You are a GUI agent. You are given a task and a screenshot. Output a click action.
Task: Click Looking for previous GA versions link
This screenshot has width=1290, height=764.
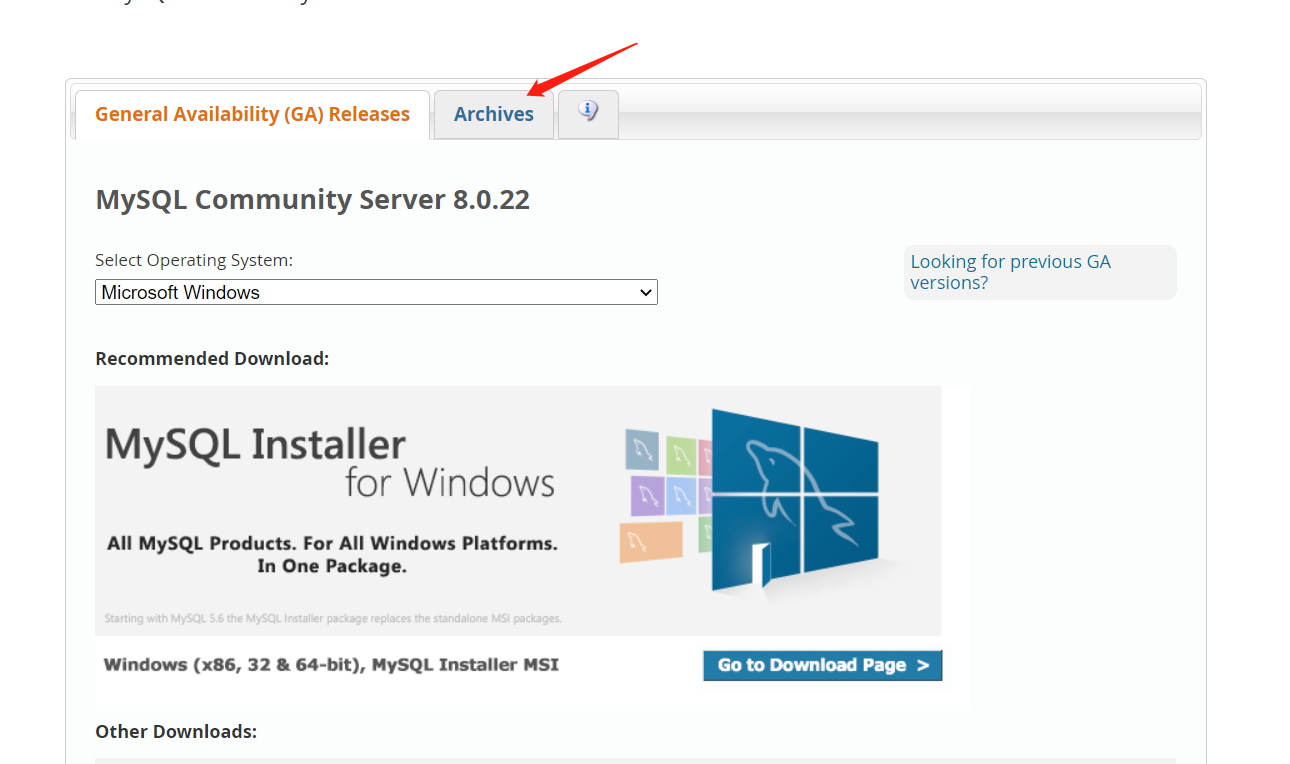coord(1010,272)
